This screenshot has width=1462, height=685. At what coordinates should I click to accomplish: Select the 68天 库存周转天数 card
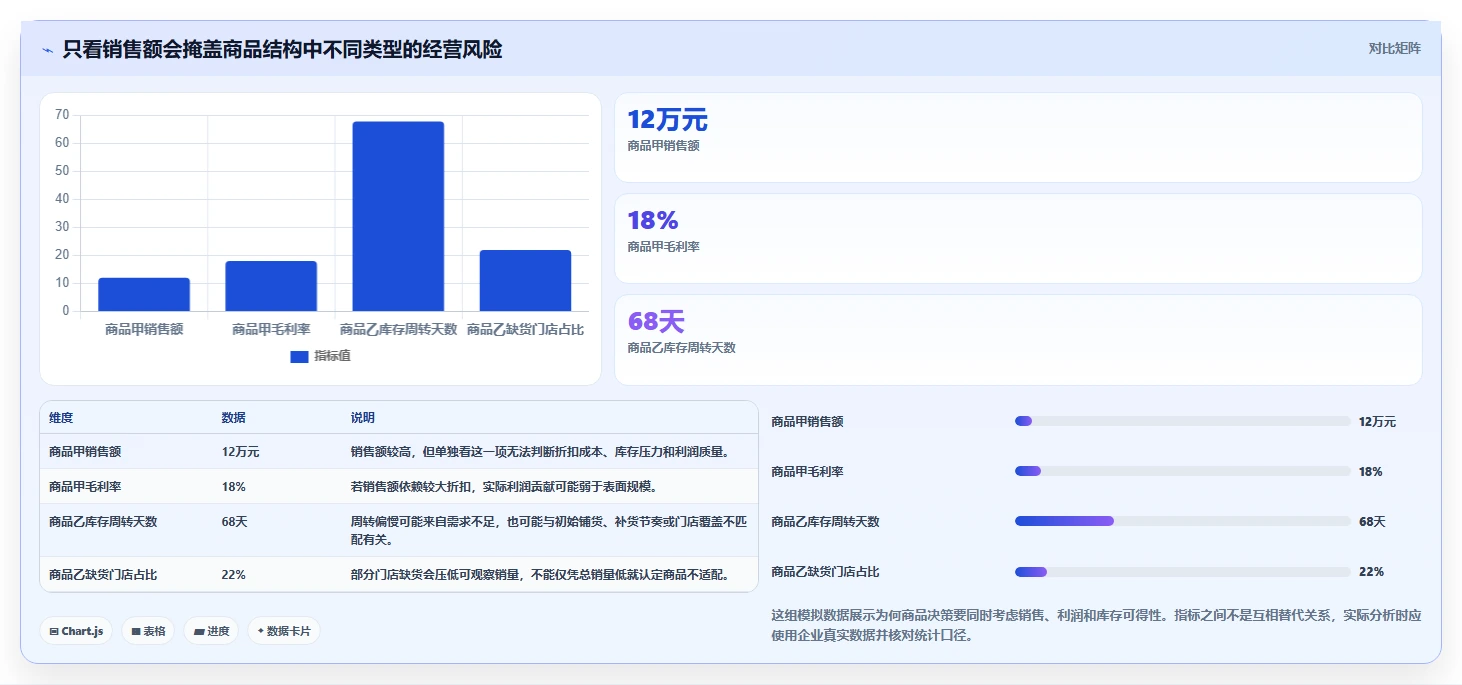[1018, 339]
